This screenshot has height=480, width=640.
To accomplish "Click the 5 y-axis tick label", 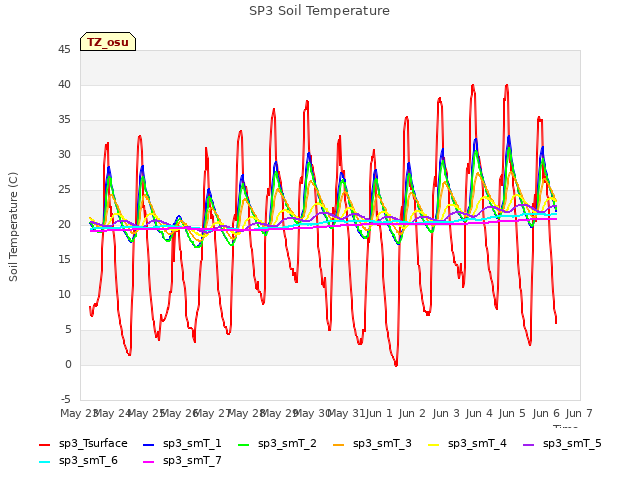I will tap(68, 329).
